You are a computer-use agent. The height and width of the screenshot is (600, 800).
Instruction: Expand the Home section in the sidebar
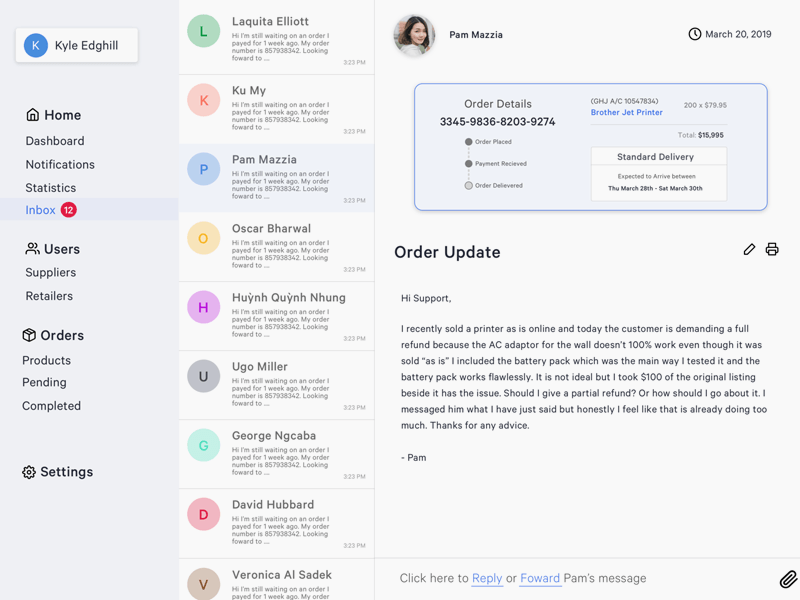58,115
